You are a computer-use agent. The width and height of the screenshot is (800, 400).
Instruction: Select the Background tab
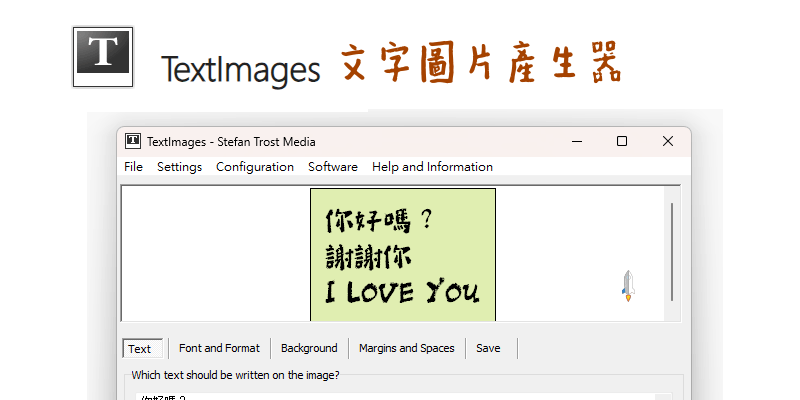coord(309,348)
